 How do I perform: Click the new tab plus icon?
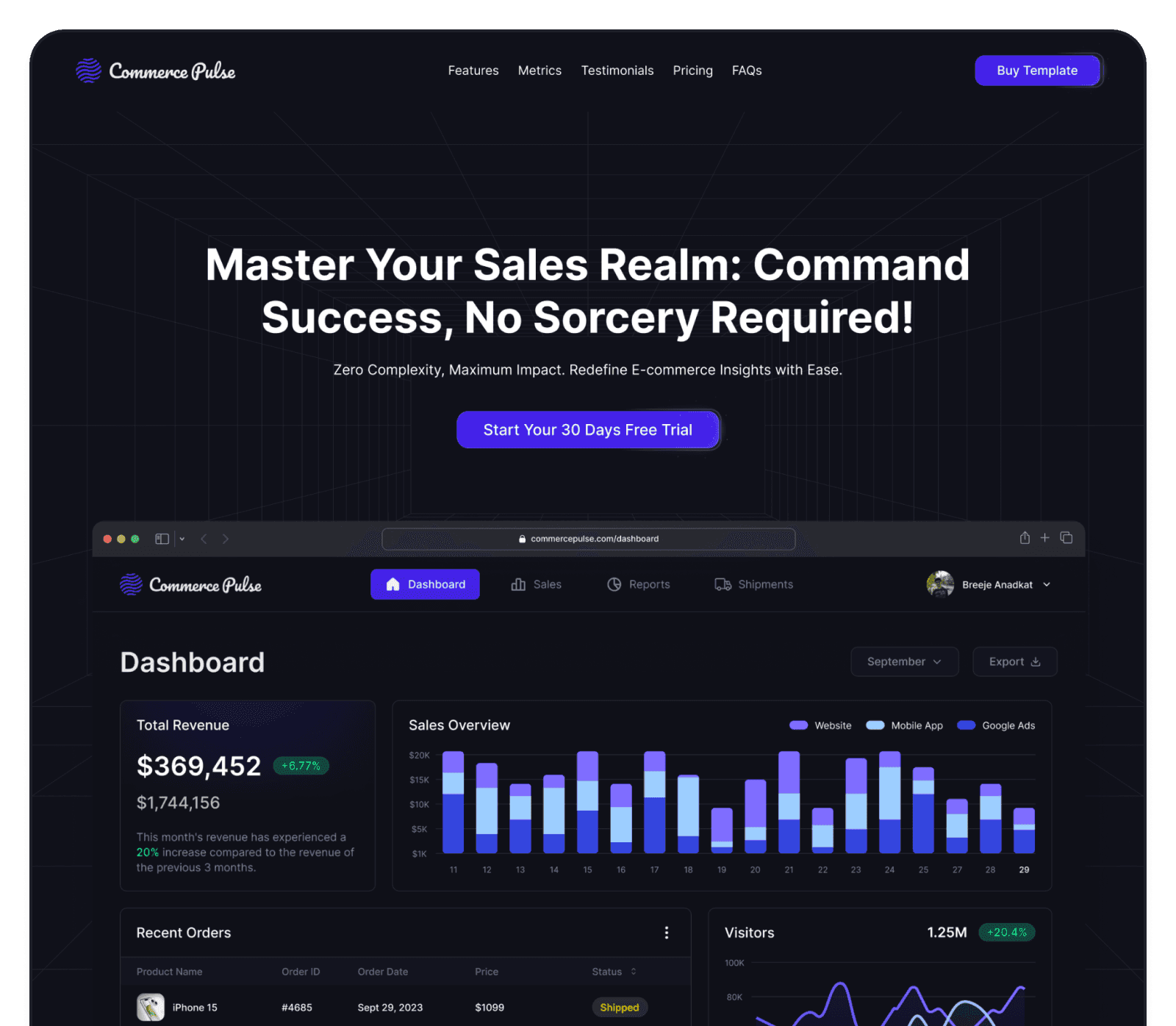coord(1044,538)
